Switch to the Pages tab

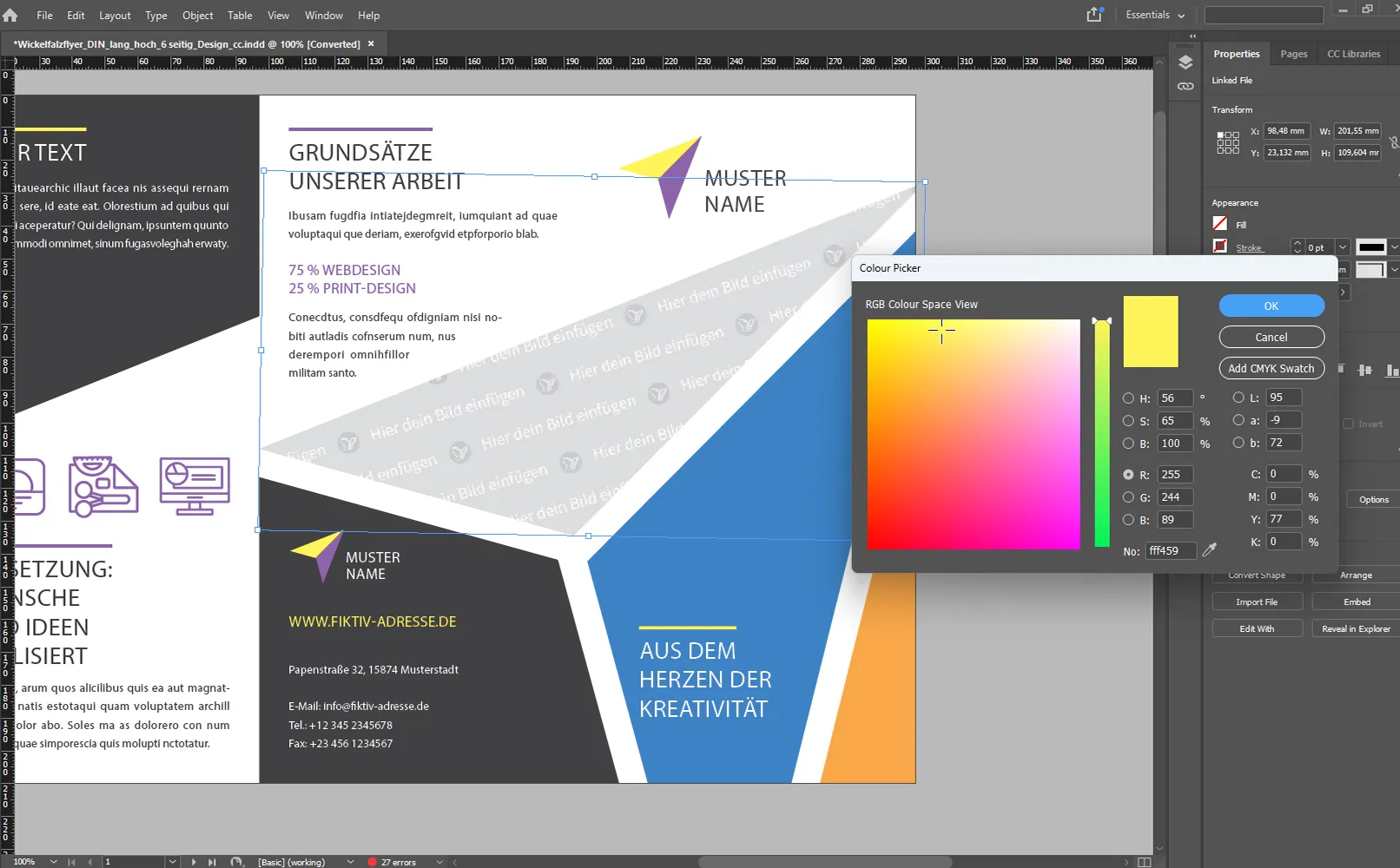[1293, 54]
